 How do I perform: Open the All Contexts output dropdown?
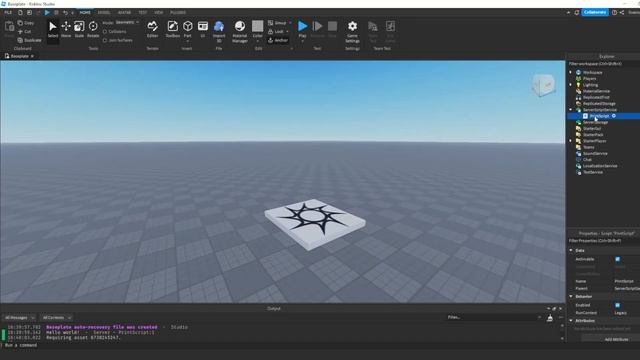tap(57, 318)
